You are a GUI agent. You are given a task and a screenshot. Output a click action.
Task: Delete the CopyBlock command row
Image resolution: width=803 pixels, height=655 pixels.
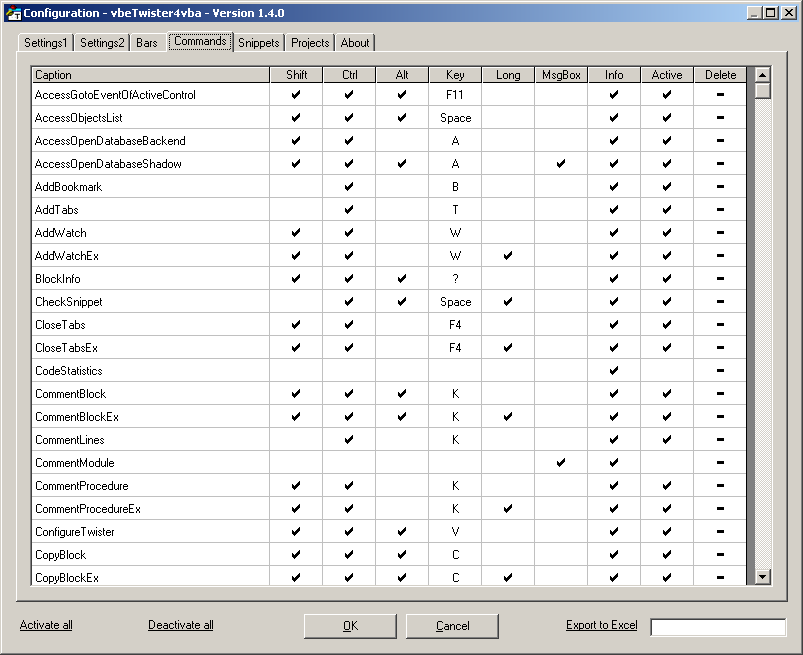tap(720, 555)
